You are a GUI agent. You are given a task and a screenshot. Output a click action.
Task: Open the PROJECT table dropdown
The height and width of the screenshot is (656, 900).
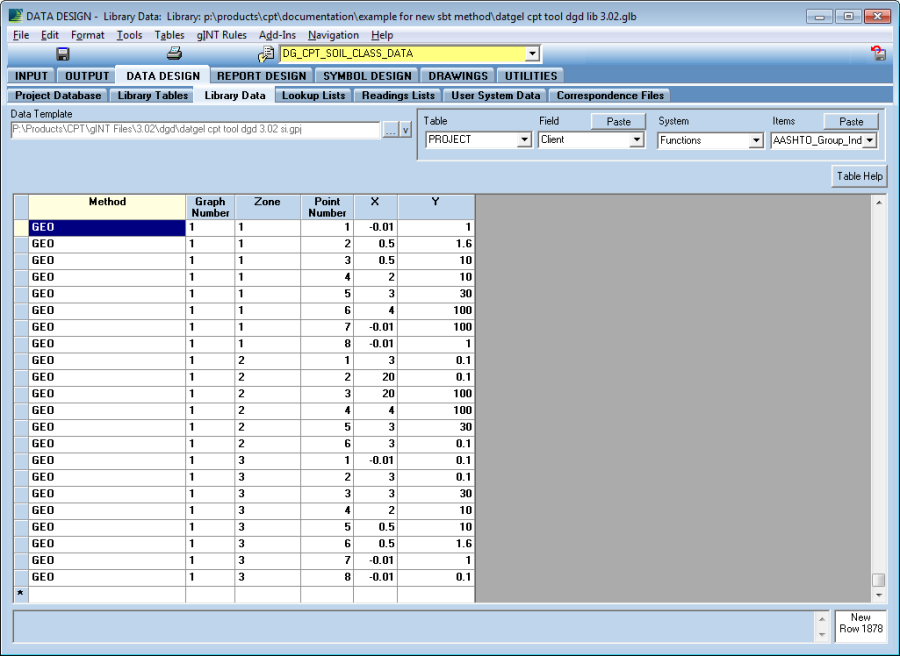coord(524,140)
